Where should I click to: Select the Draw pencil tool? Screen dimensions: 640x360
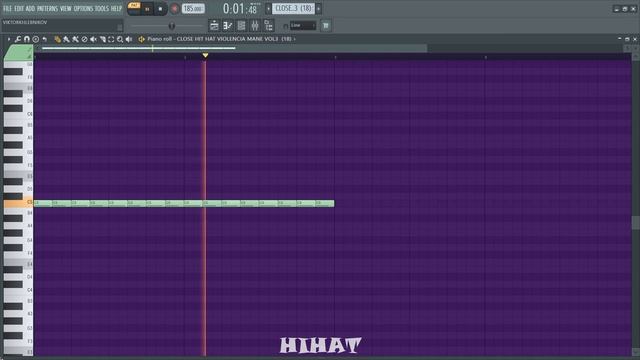tap(58, 39)
